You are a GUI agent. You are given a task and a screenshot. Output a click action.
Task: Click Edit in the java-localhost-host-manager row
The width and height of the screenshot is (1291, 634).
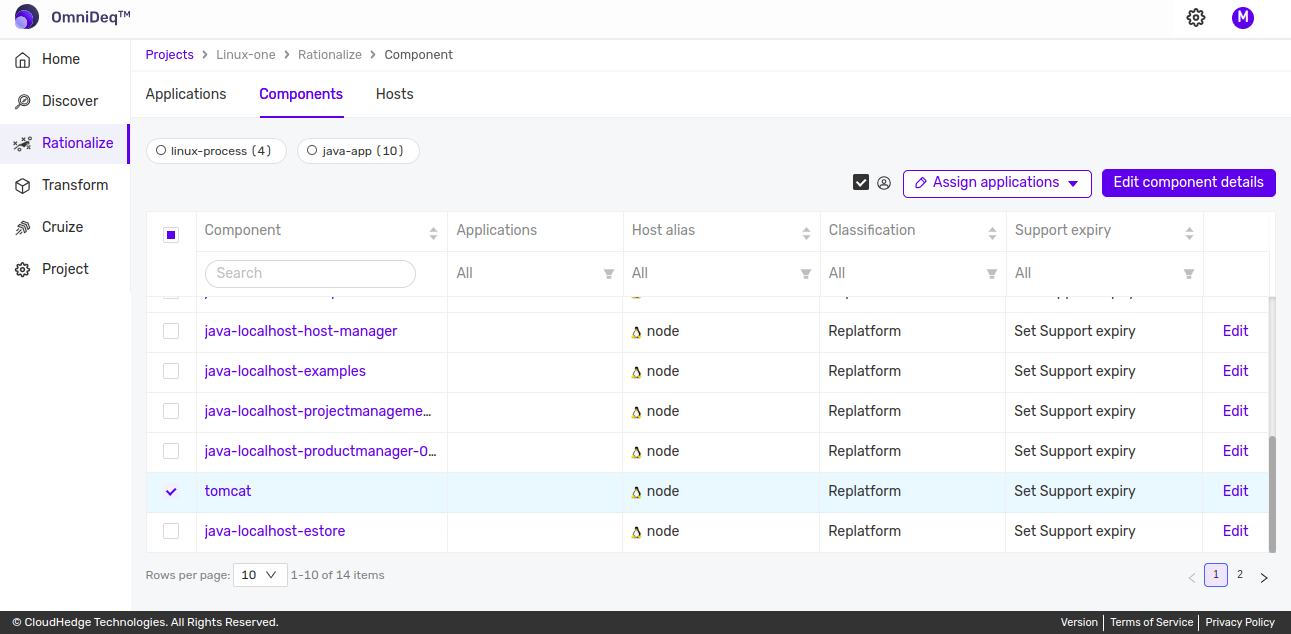click(x=1236, y=331)
